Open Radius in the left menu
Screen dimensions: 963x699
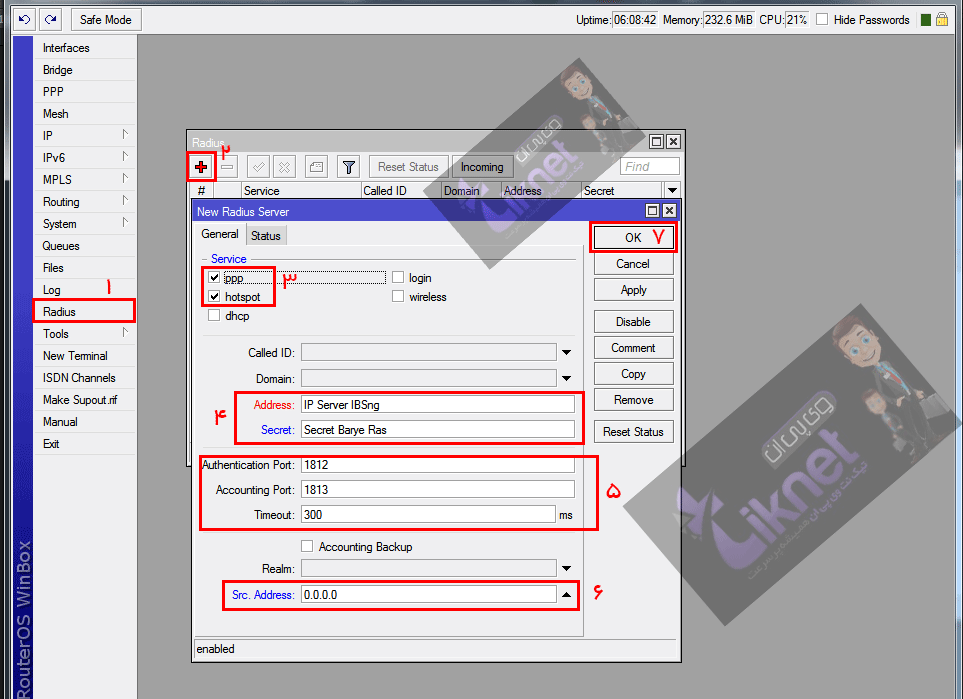click(60, 312)
